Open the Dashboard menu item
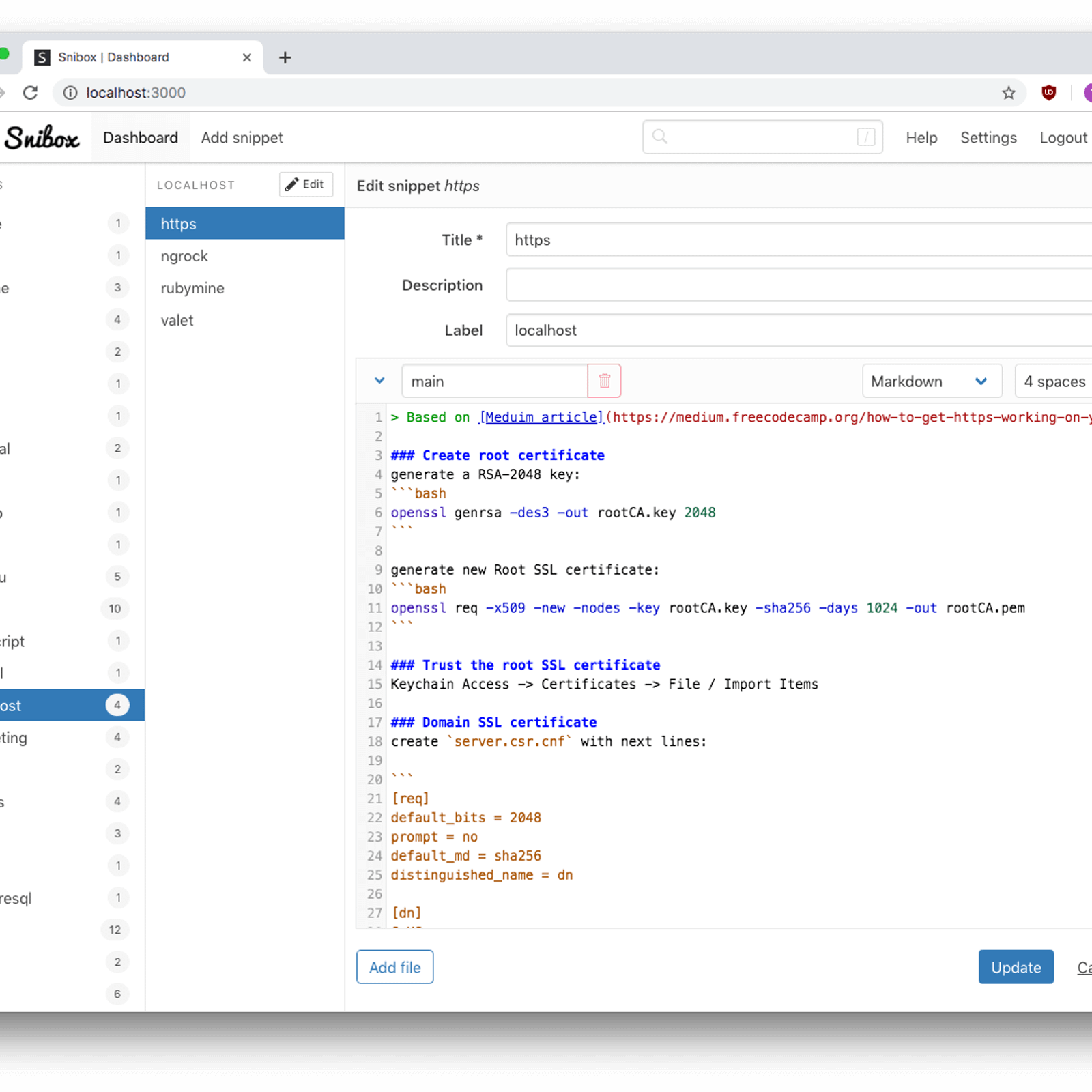This screenshot has height=1092, width=1092. tap(141, 138)
